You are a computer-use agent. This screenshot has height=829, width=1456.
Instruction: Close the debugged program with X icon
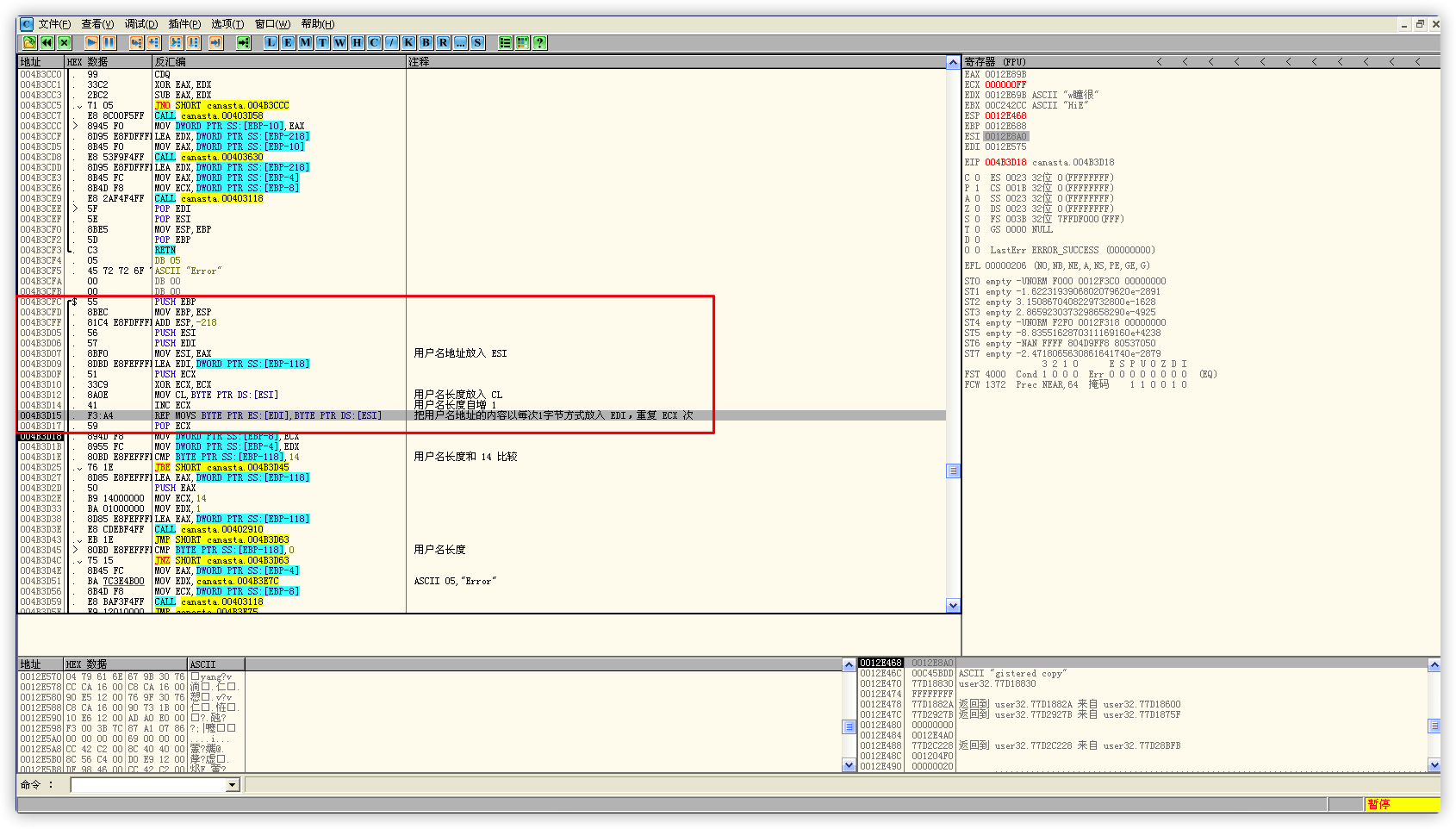tap(64, 42)
